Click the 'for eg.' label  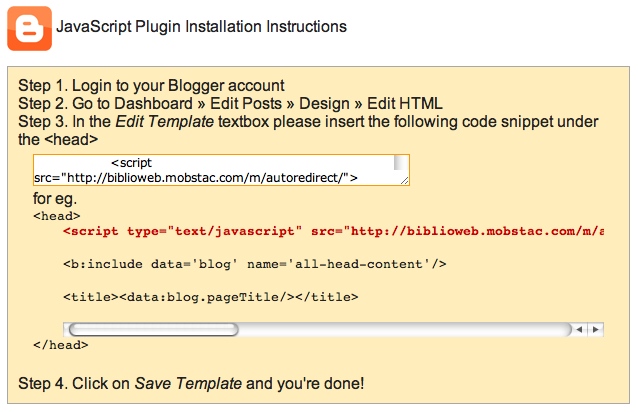(55, 198)
